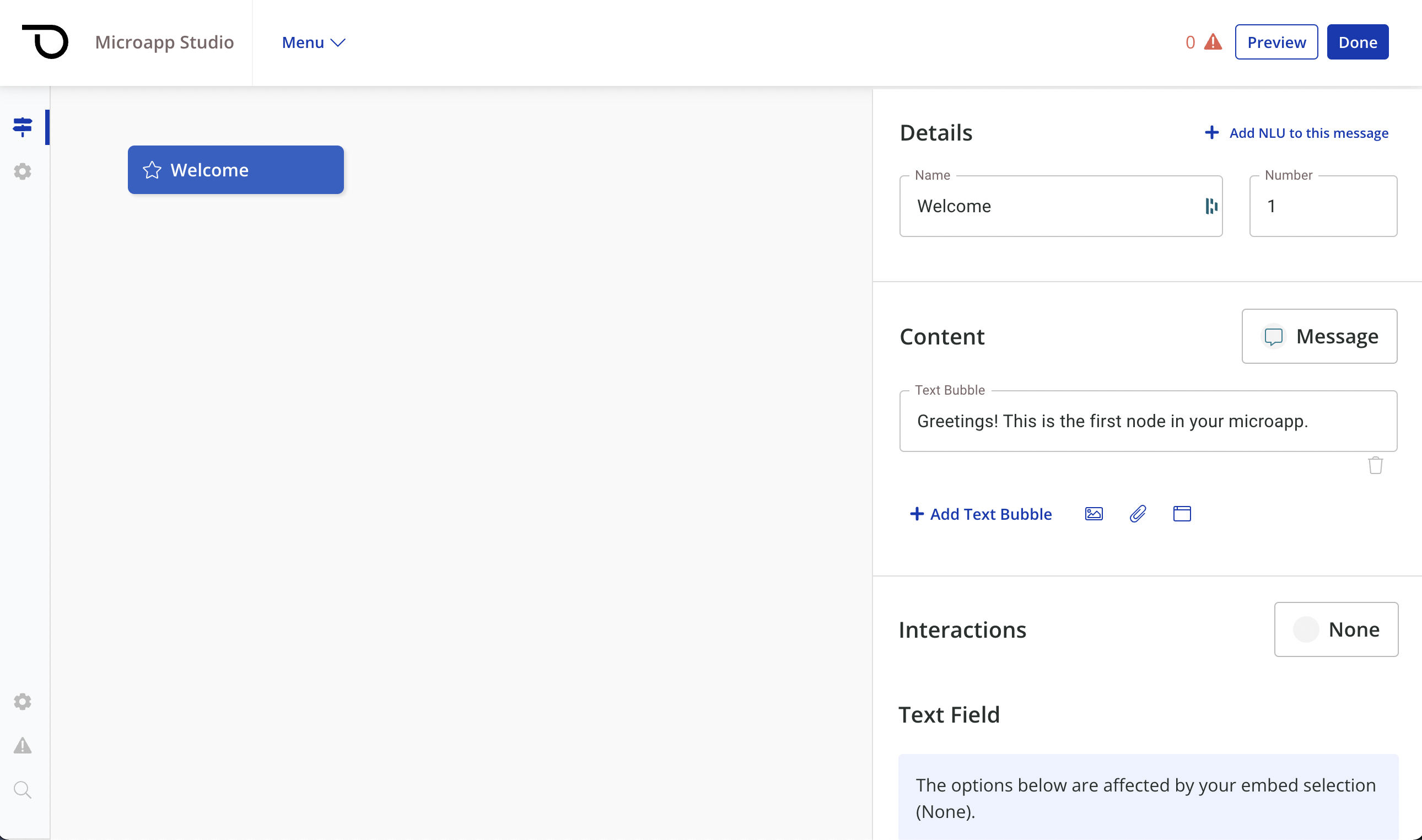Click the red error count warning icon

point(1212,42)
